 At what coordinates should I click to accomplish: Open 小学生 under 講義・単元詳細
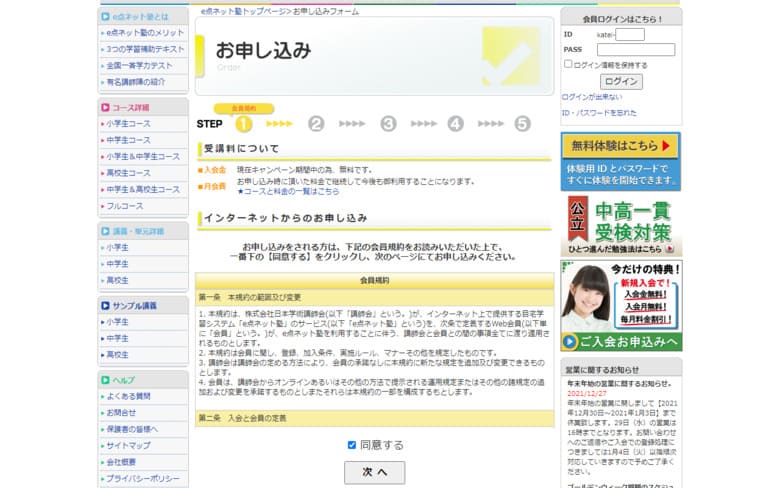117,248
